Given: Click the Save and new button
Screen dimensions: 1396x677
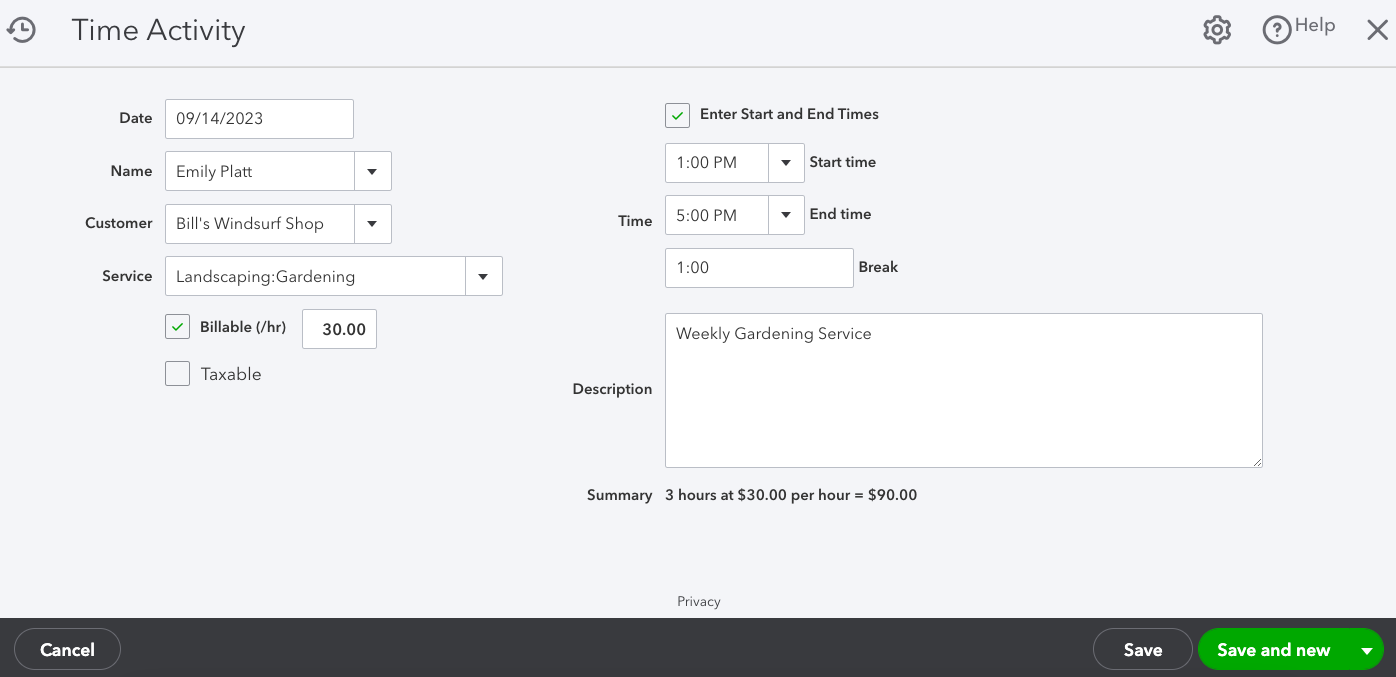Looking at the screenshot, I should point(1273,650).
